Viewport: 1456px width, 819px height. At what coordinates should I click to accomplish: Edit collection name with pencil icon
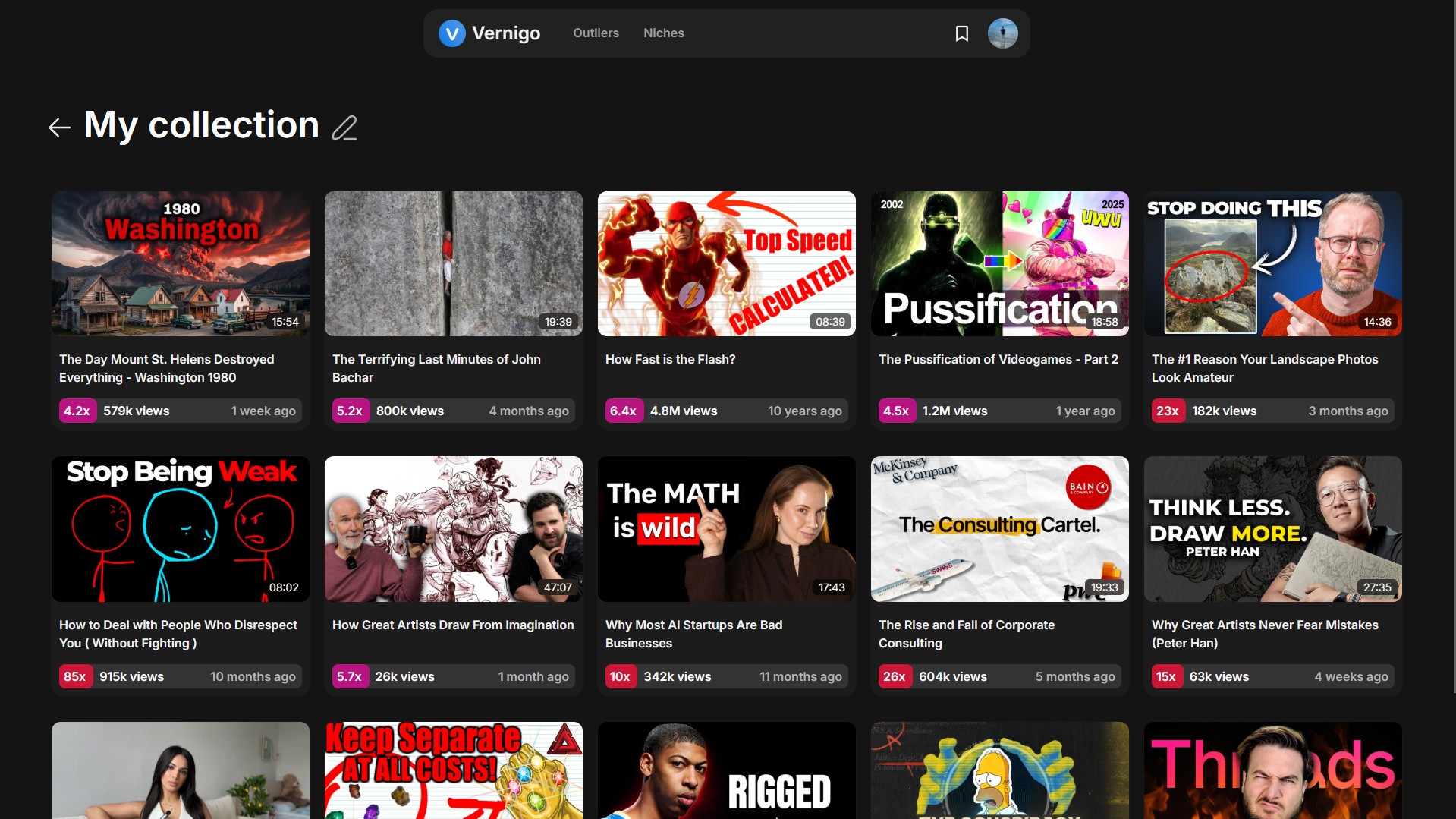[344, 128]
